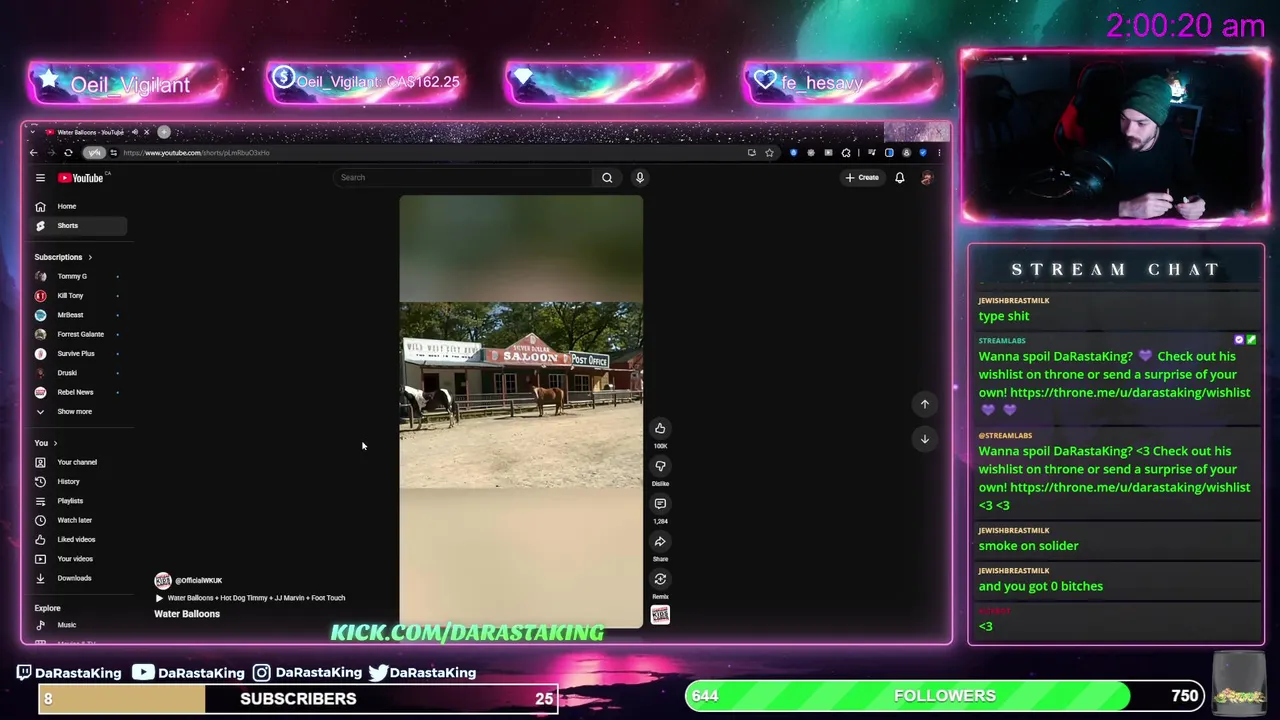The width and height of the screenshot is (1280, 720).
Task: Open Shorts in the sidebar
Action: (80, 226)
